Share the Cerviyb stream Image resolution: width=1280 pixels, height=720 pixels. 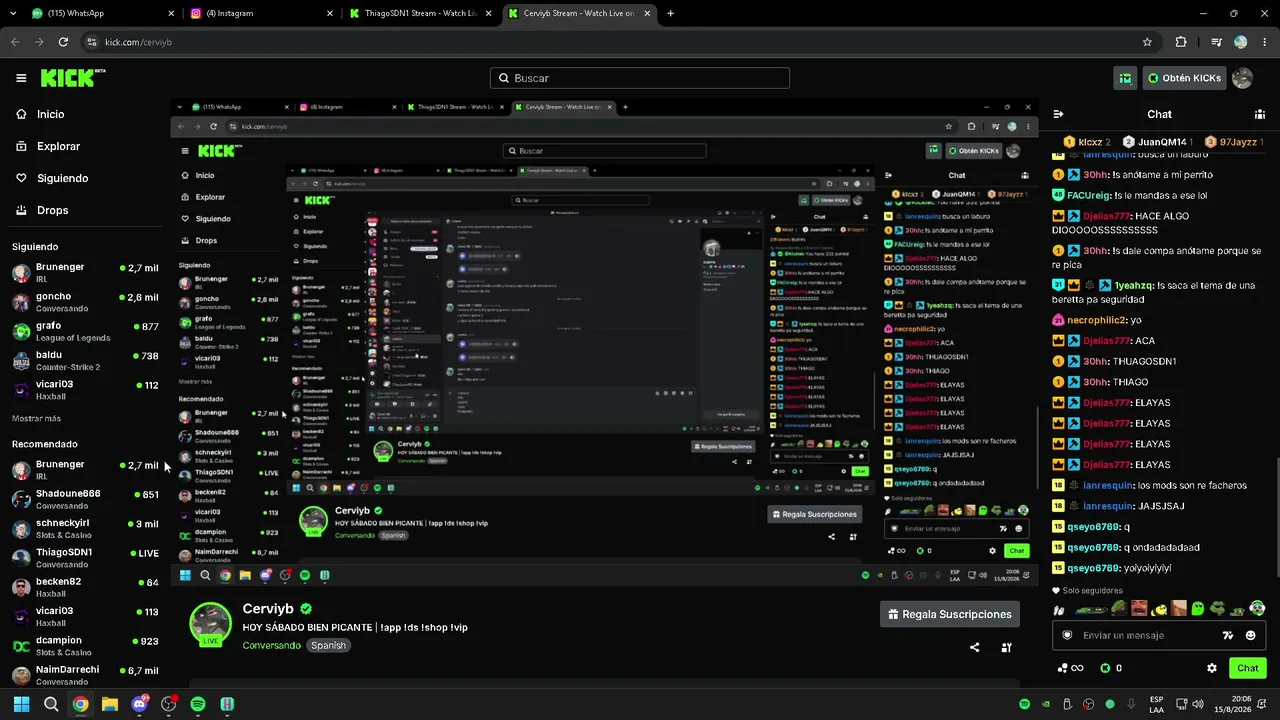click(975, 647)
